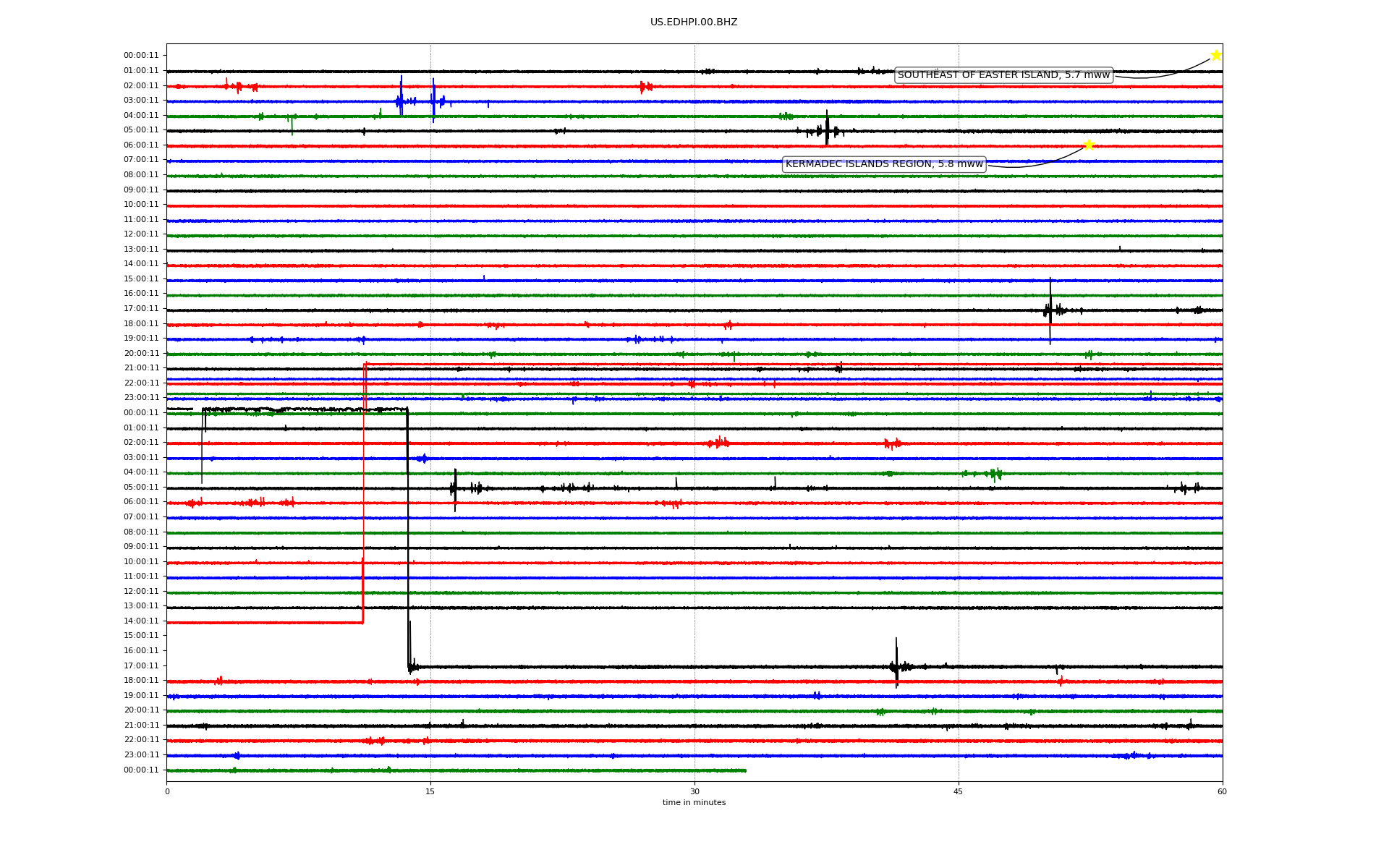The width and height of the screenshot is (1389, 868).
Task: Click the SOUTHEAST OF EASTER ISLAND annotation box
Action: click(1003, 75)
